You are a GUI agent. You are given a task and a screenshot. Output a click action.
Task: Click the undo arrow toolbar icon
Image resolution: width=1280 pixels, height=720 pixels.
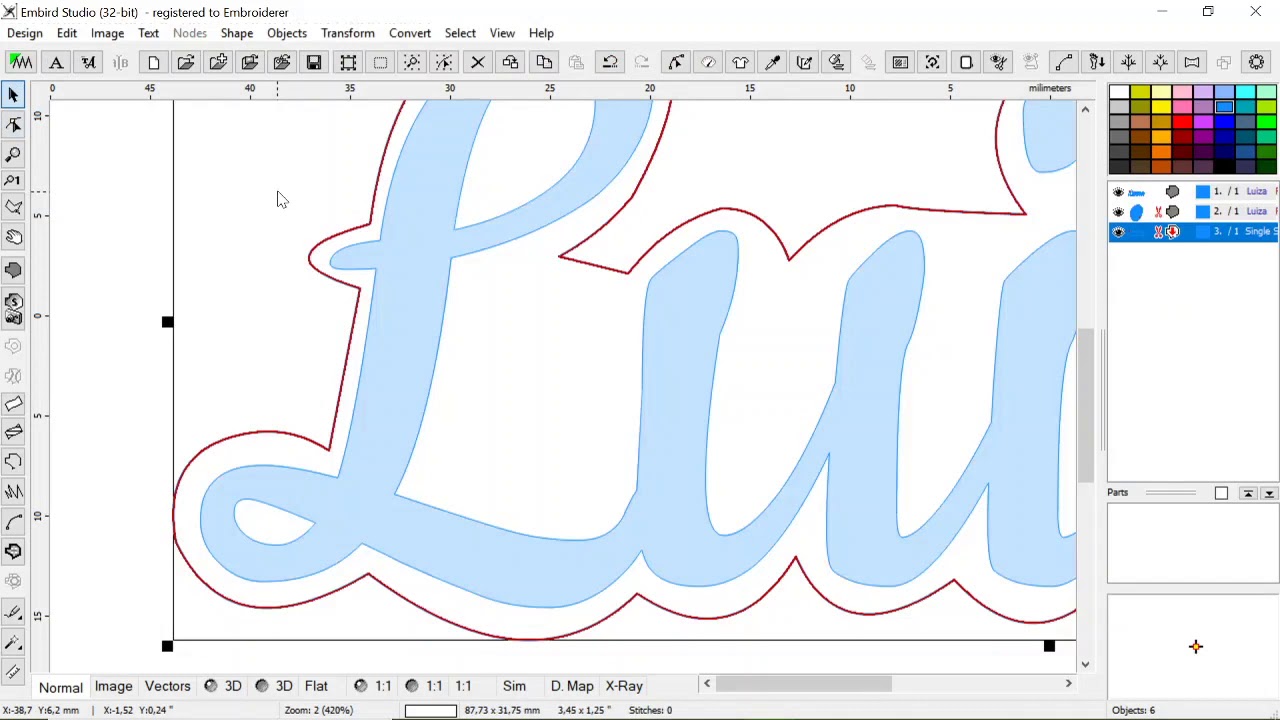point(609,62)
